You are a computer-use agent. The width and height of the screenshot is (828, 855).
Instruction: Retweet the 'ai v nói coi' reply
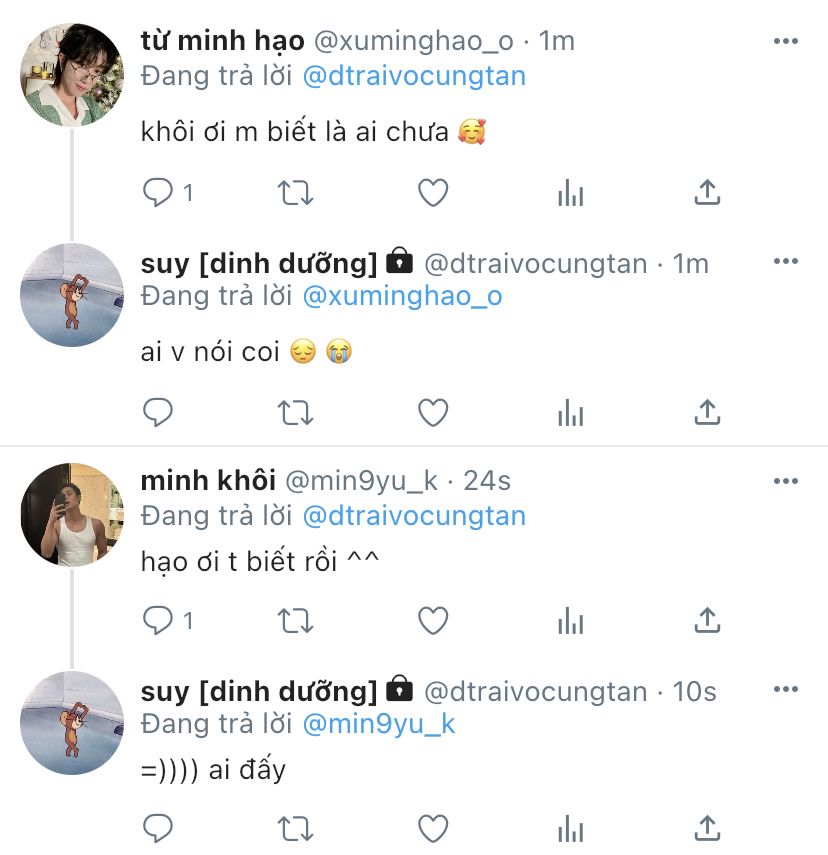point(295,411)
